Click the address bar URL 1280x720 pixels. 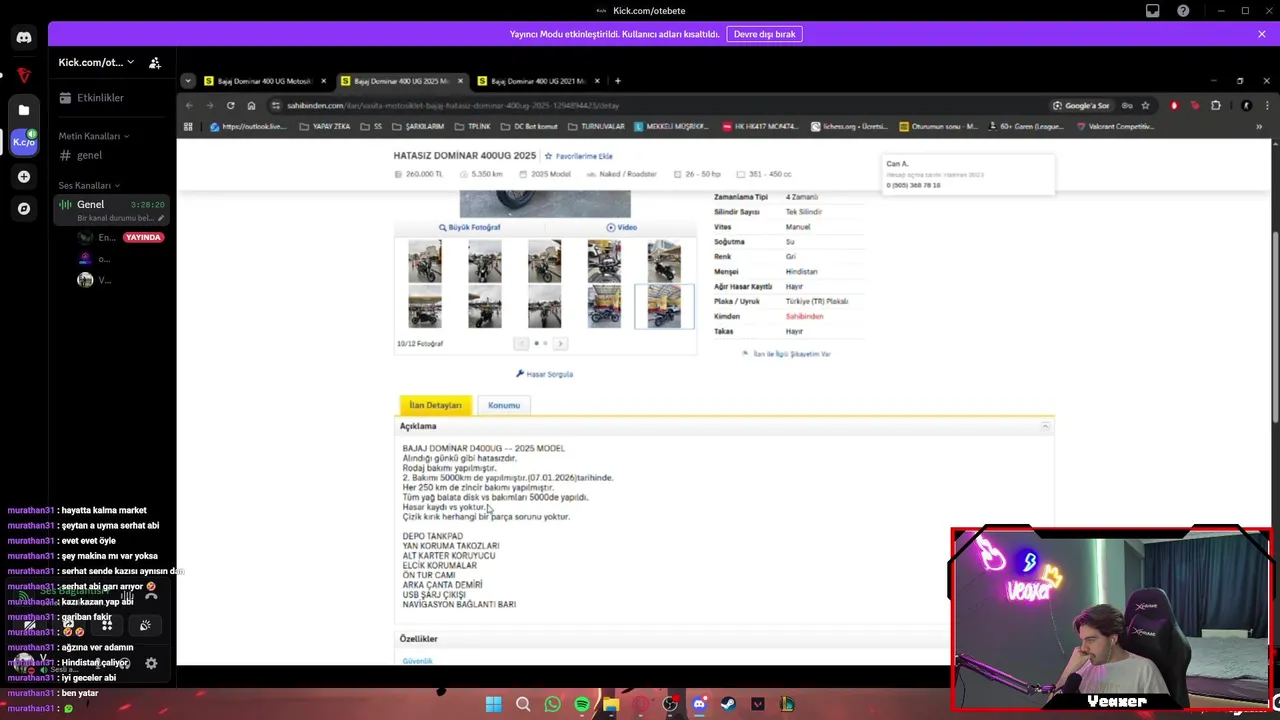click(453, 105)
